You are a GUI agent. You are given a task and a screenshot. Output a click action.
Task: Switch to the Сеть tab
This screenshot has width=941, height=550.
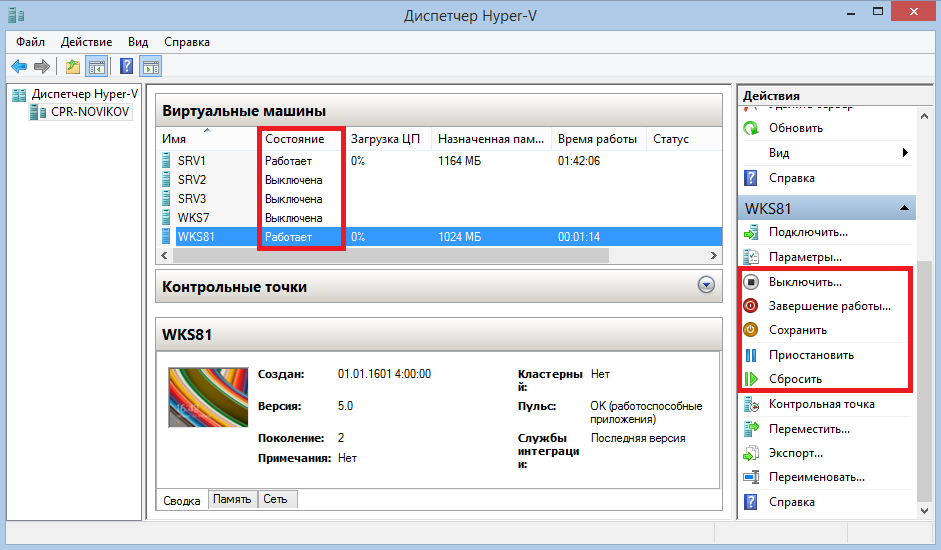click(277, 499)
